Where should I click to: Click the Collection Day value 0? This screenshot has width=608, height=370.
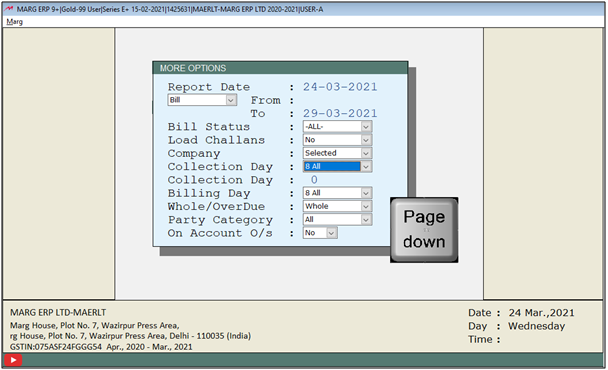[314, 180]
